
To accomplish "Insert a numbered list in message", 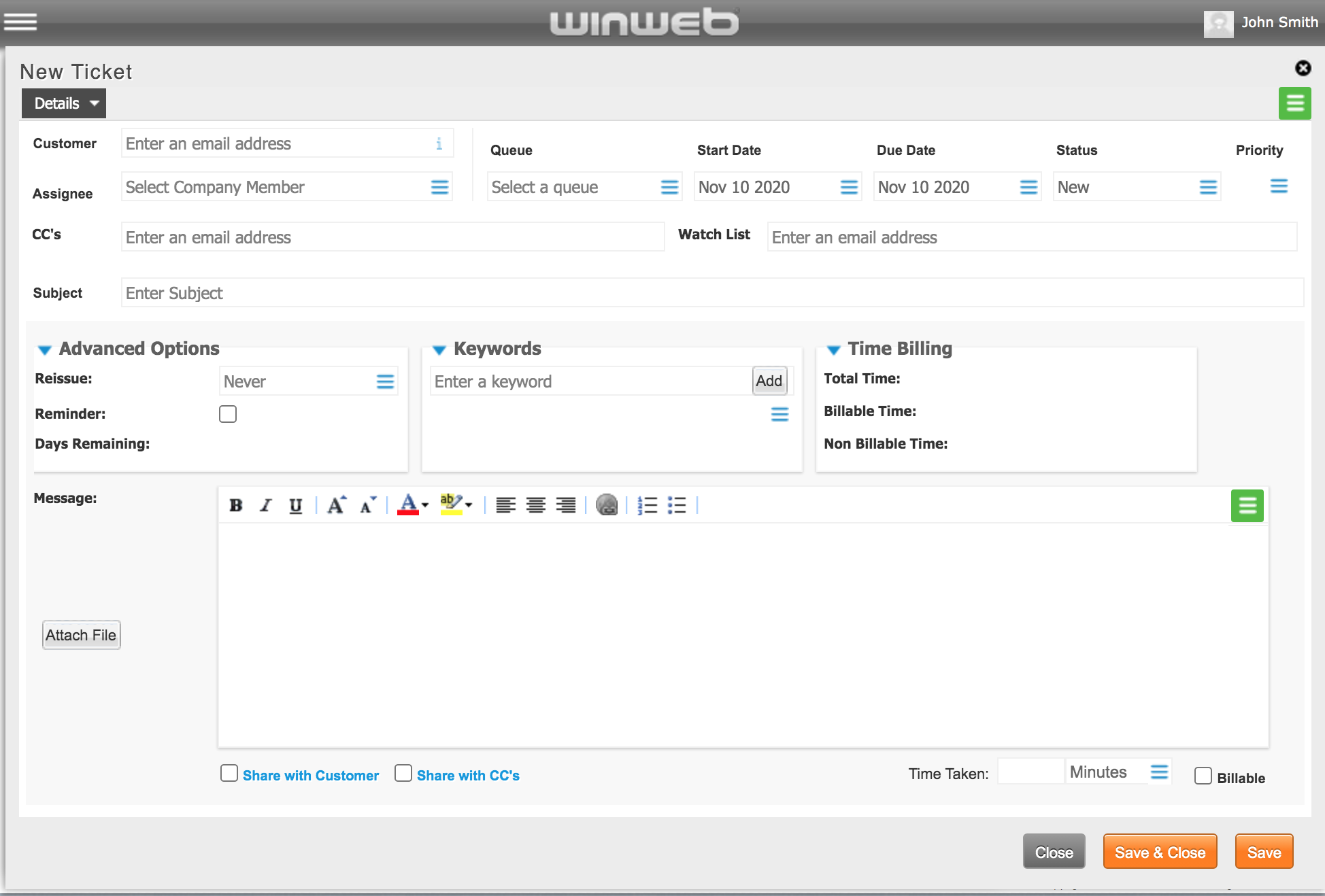I will pos(647,505).
